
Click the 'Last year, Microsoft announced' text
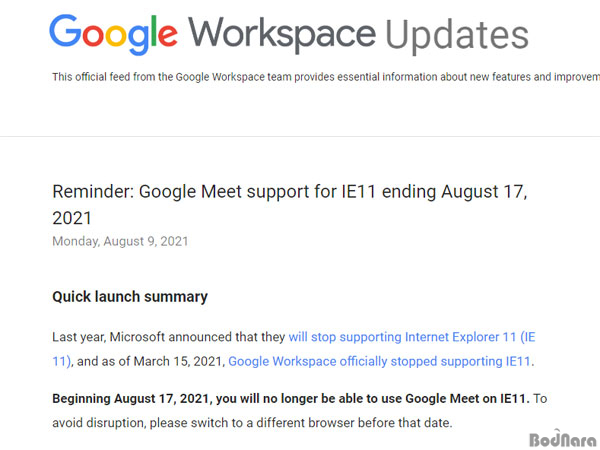pos(142,337)
